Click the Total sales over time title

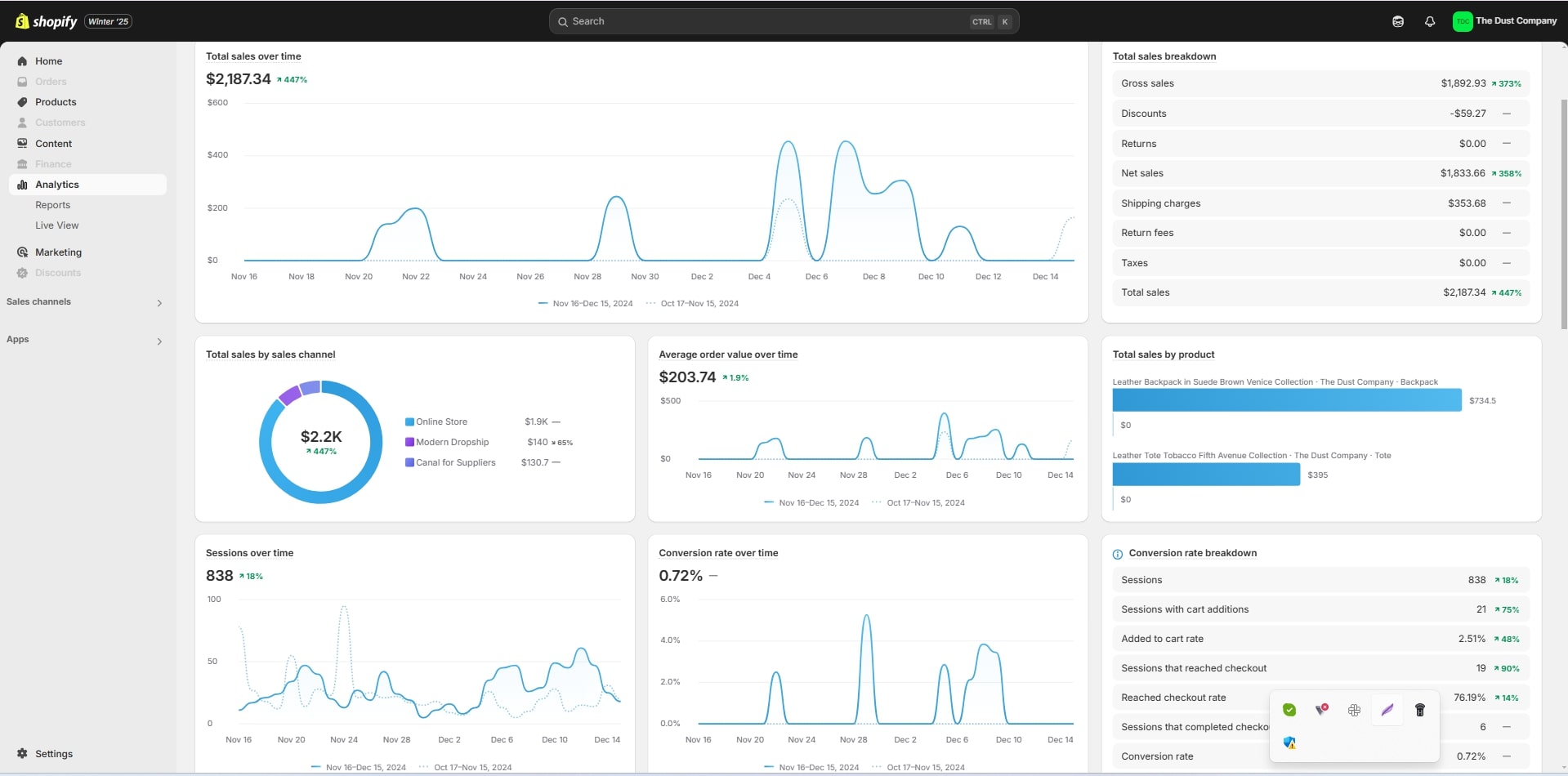click(253, 56)
